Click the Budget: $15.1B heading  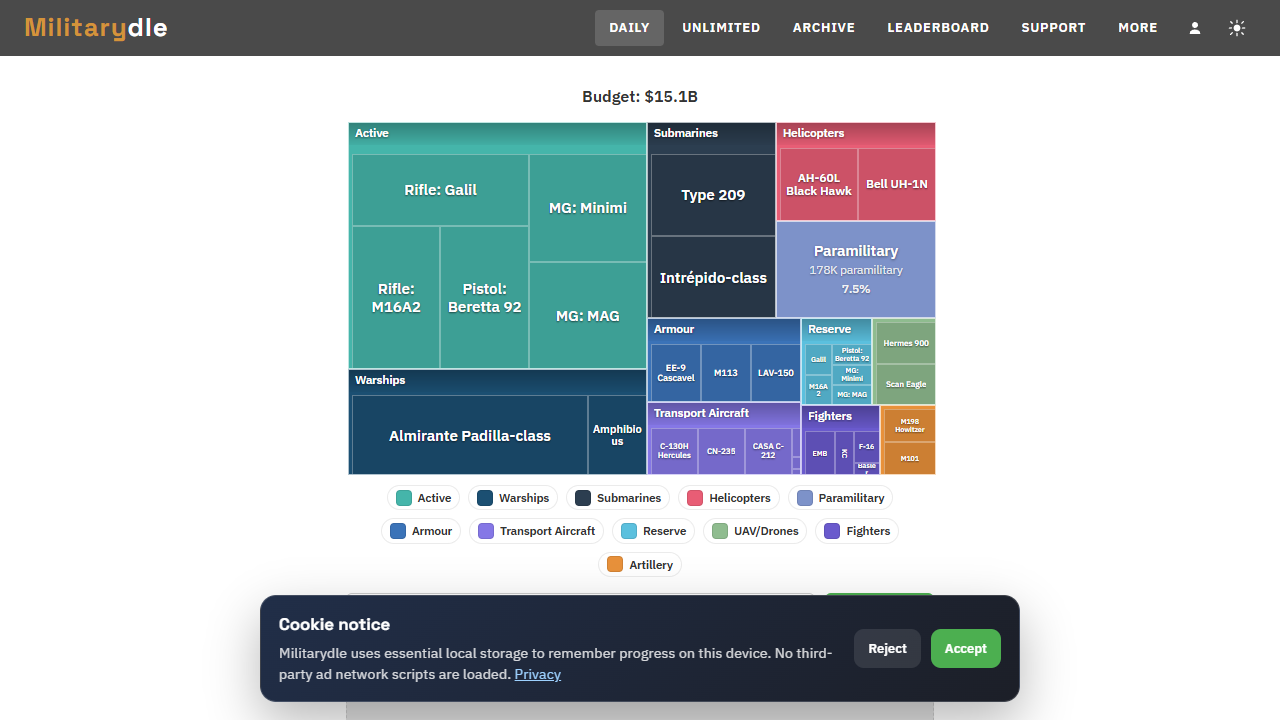[x=640, y=97]
